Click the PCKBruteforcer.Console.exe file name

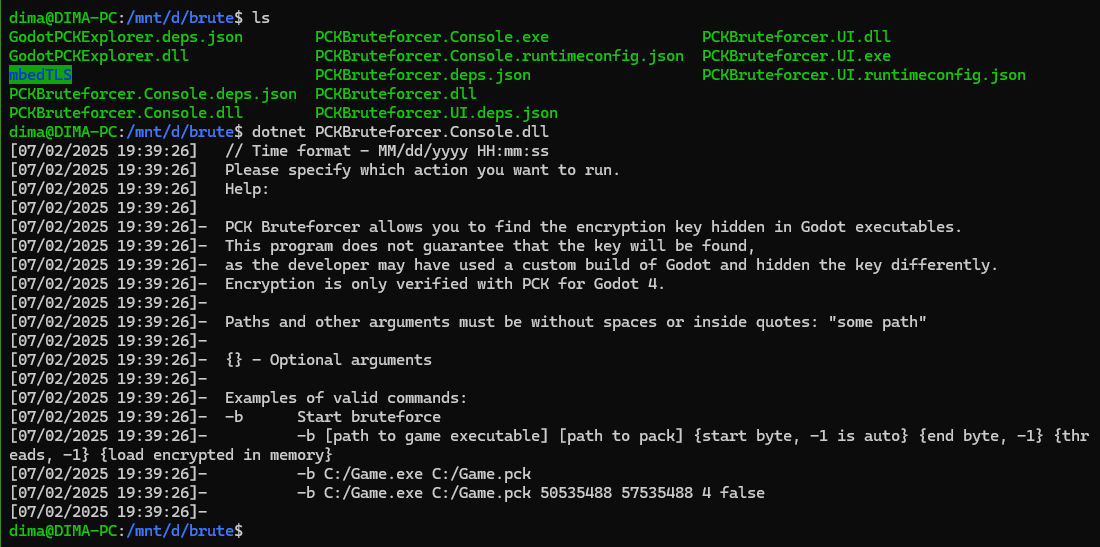point(432,36)
